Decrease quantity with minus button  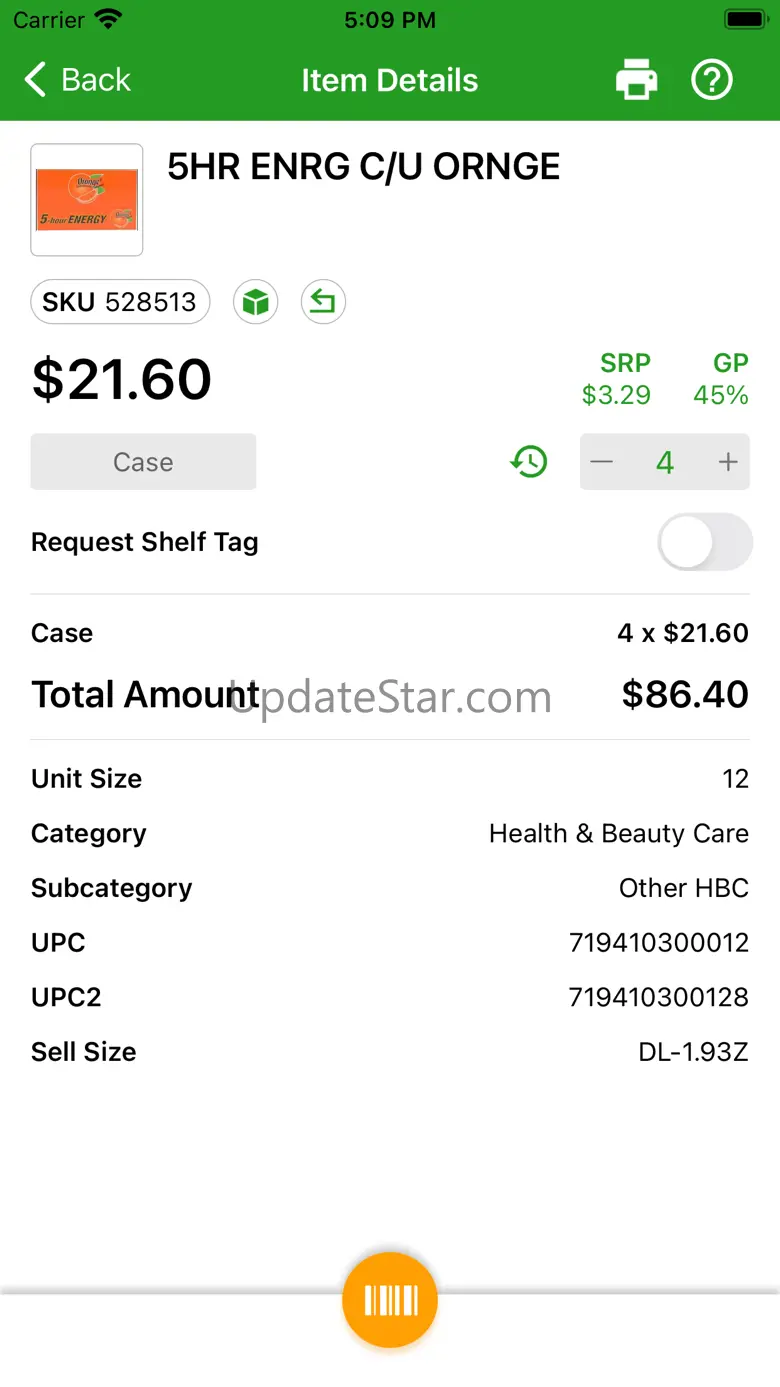601,462
